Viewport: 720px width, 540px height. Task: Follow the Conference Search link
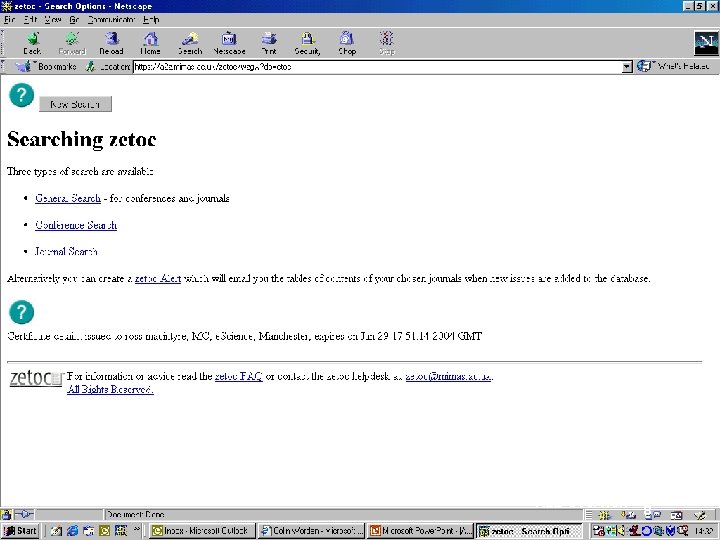click(76, 225)
